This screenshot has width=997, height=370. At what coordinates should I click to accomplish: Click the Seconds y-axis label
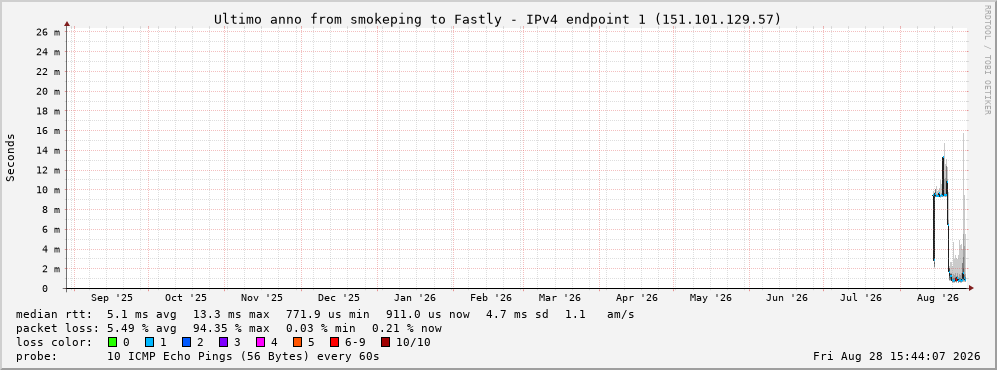10,158
